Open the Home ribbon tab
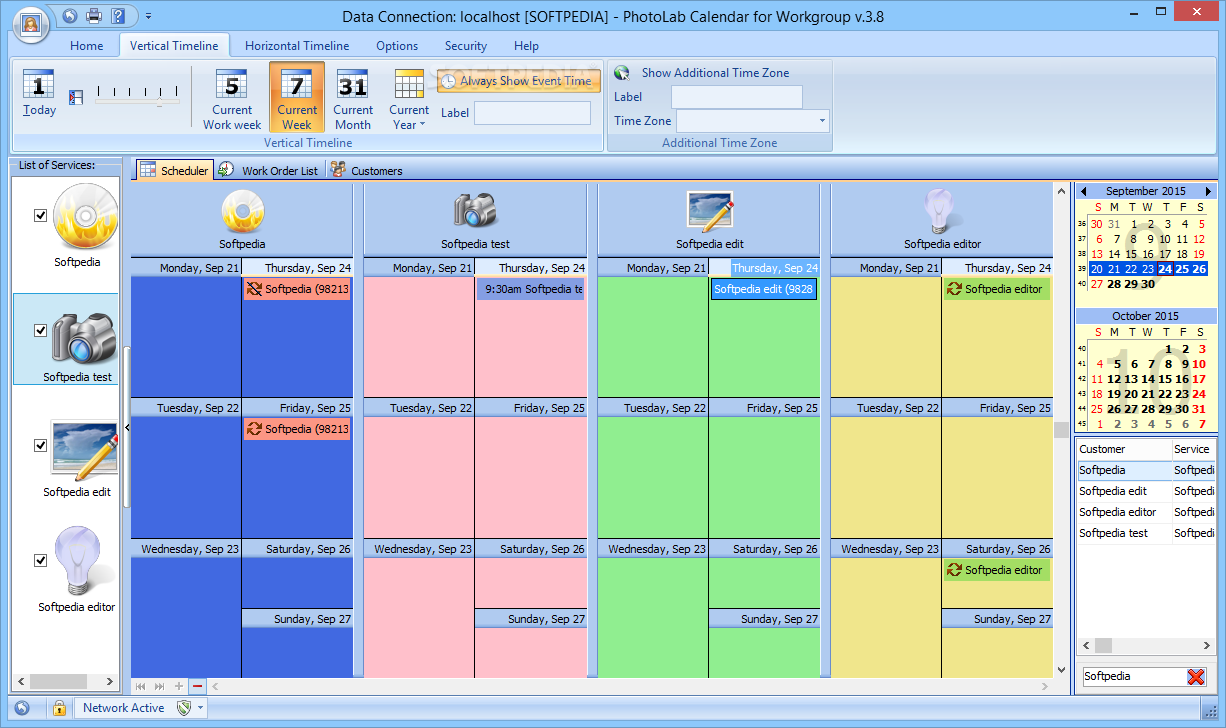1226x728 pixels. (x=87, y=46)
